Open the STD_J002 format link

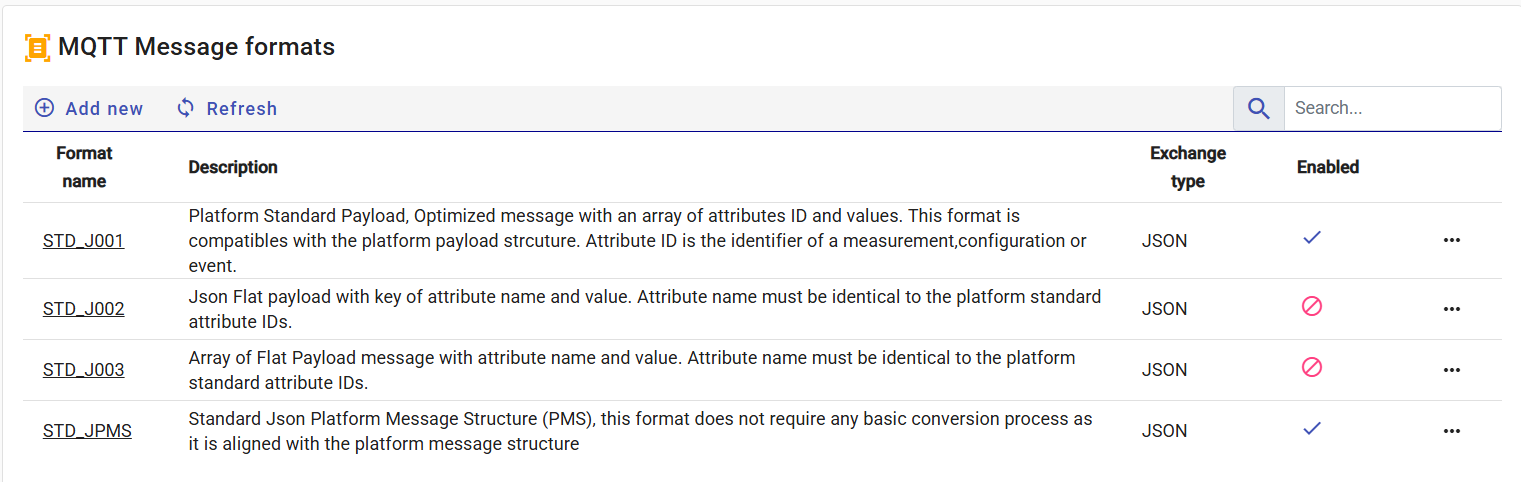pyautogui.click(x=84, y=309)
